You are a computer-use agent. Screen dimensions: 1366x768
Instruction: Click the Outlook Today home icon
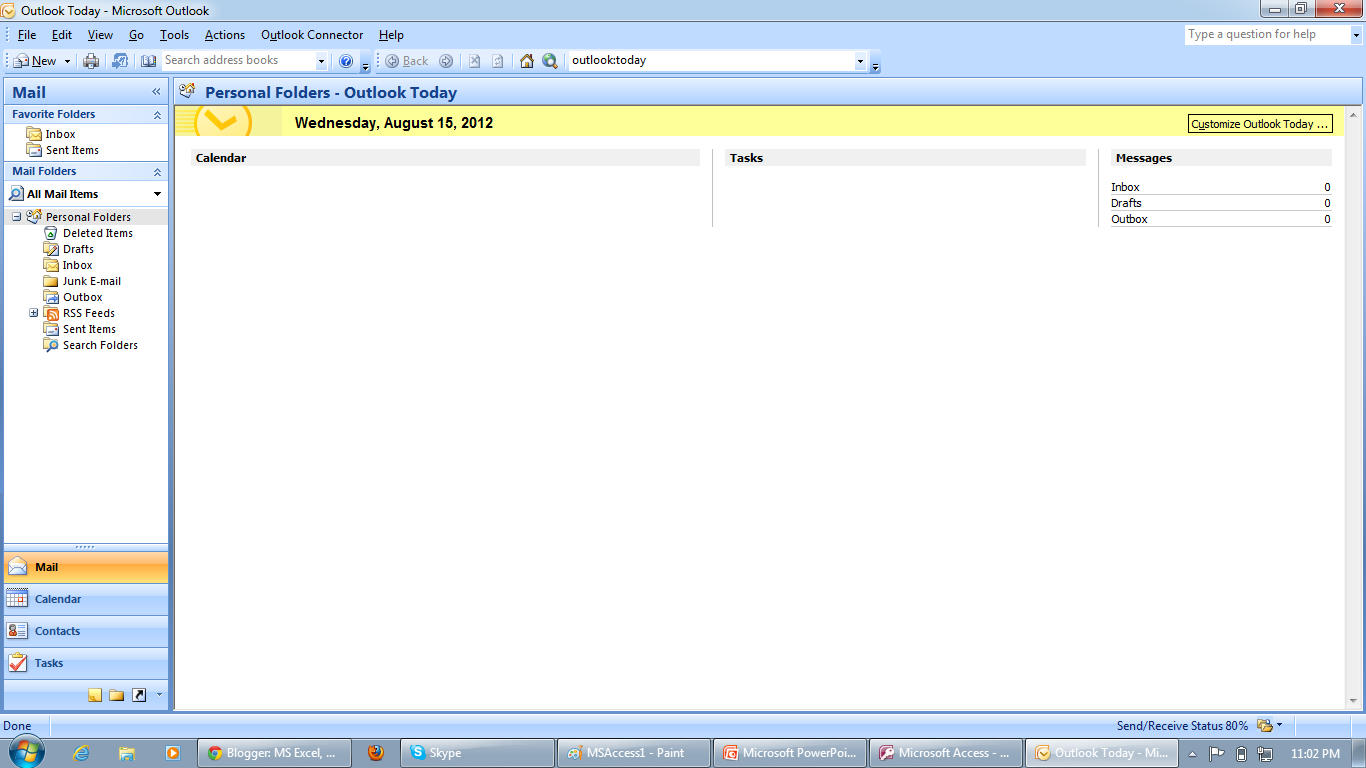tap(527, 61)
